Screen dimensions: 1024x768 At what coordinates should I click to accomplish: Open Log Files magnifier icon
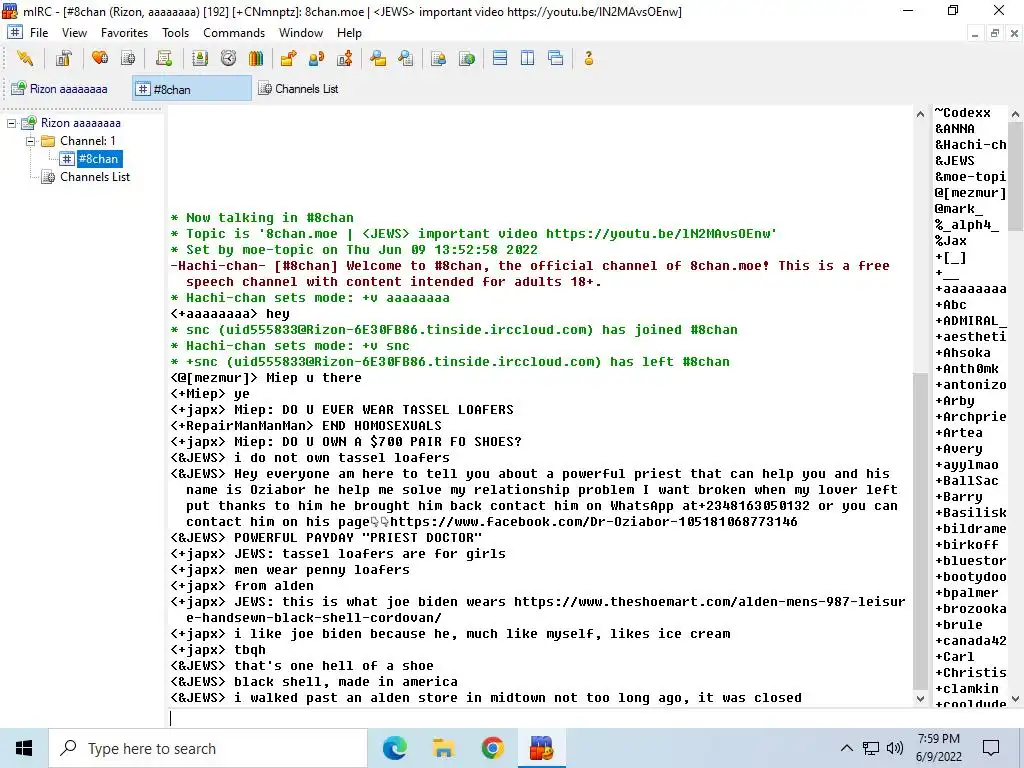pyautogui.click(x=406, y=59)
